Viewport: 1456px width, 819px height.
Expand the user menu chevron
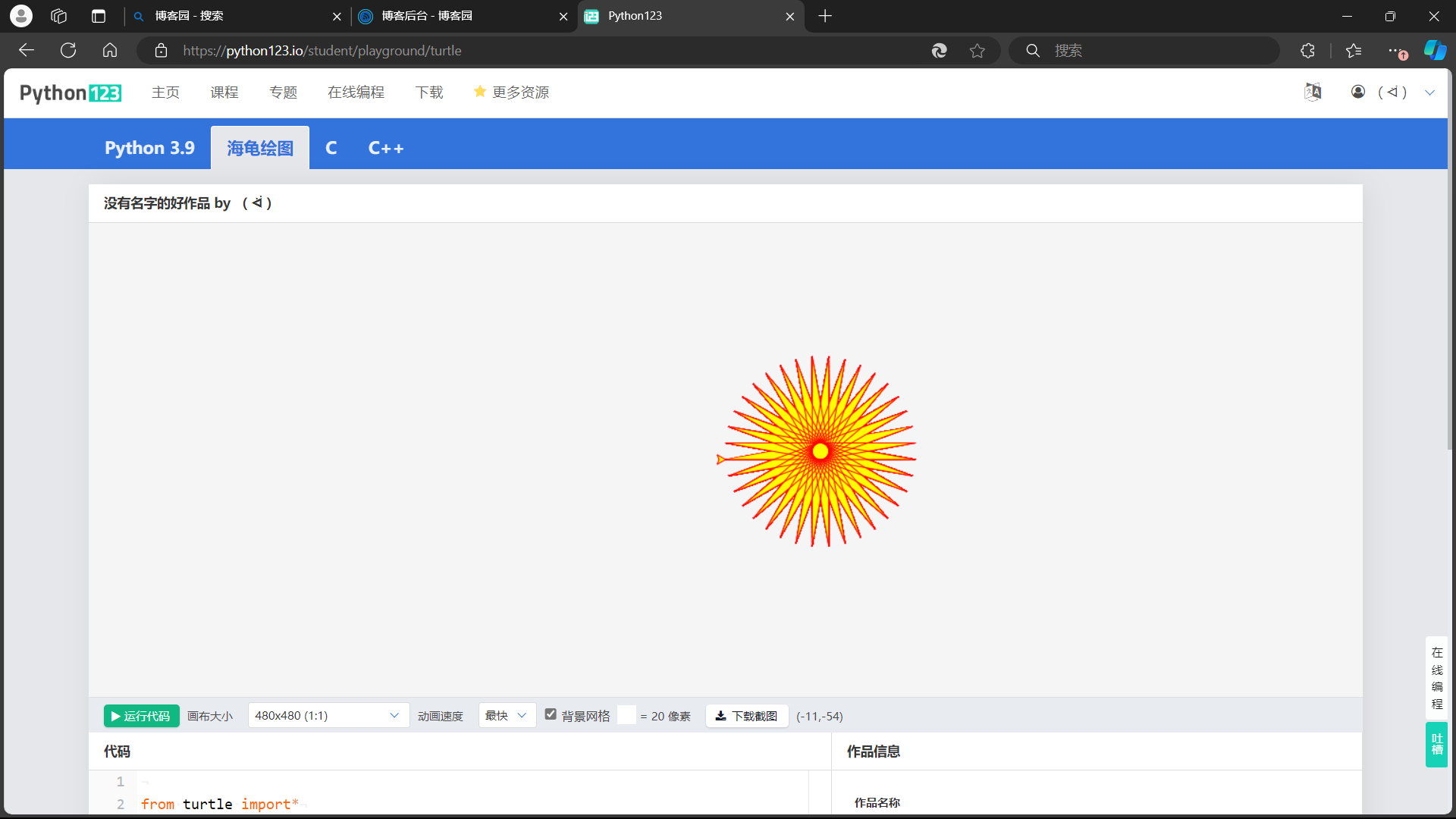click(1429, 93)
